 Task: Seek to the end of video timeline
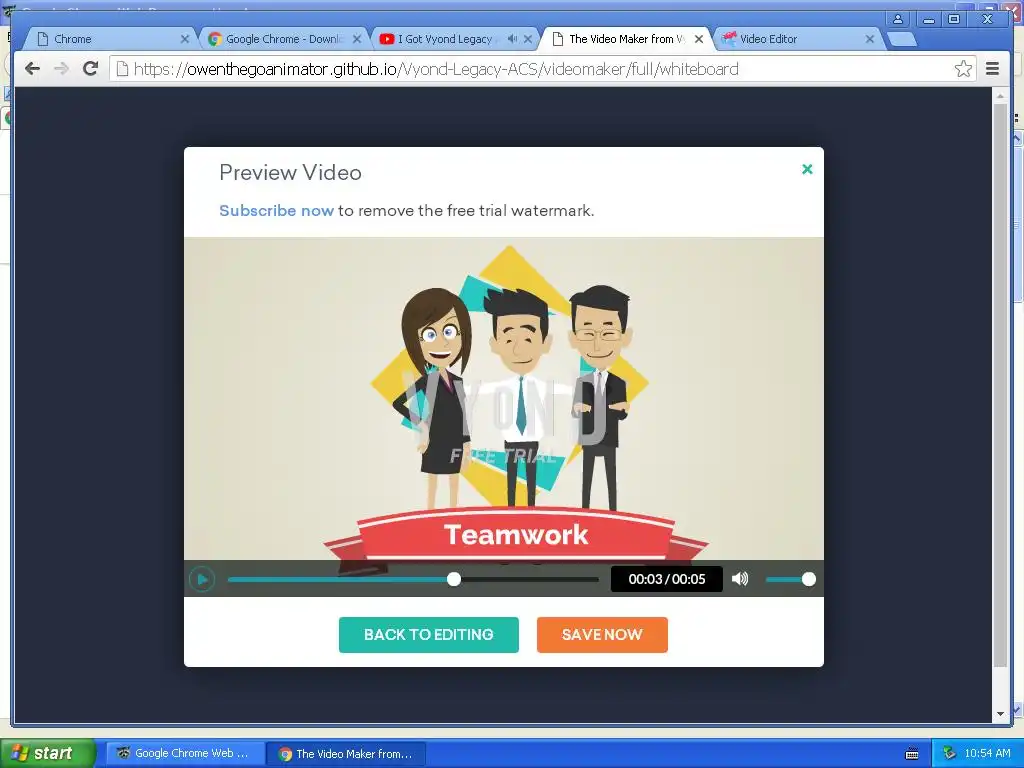pos(597,579)
